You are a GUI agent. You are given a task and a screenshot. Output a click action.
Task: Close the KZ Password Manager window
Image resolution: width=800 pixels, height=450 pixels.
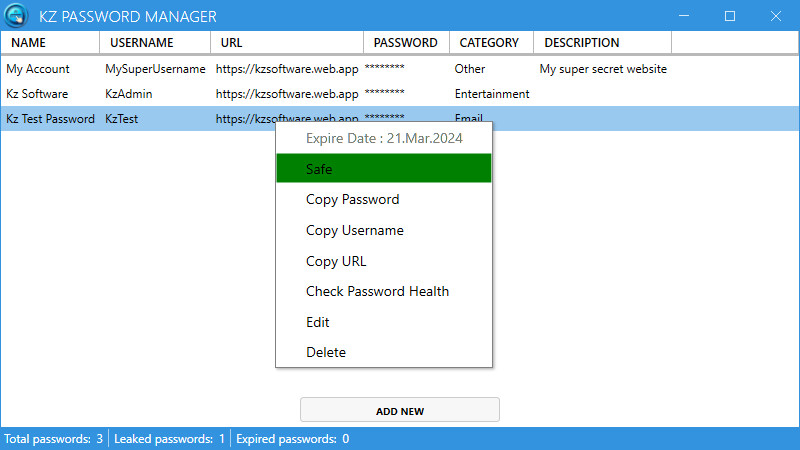point(776,16)
